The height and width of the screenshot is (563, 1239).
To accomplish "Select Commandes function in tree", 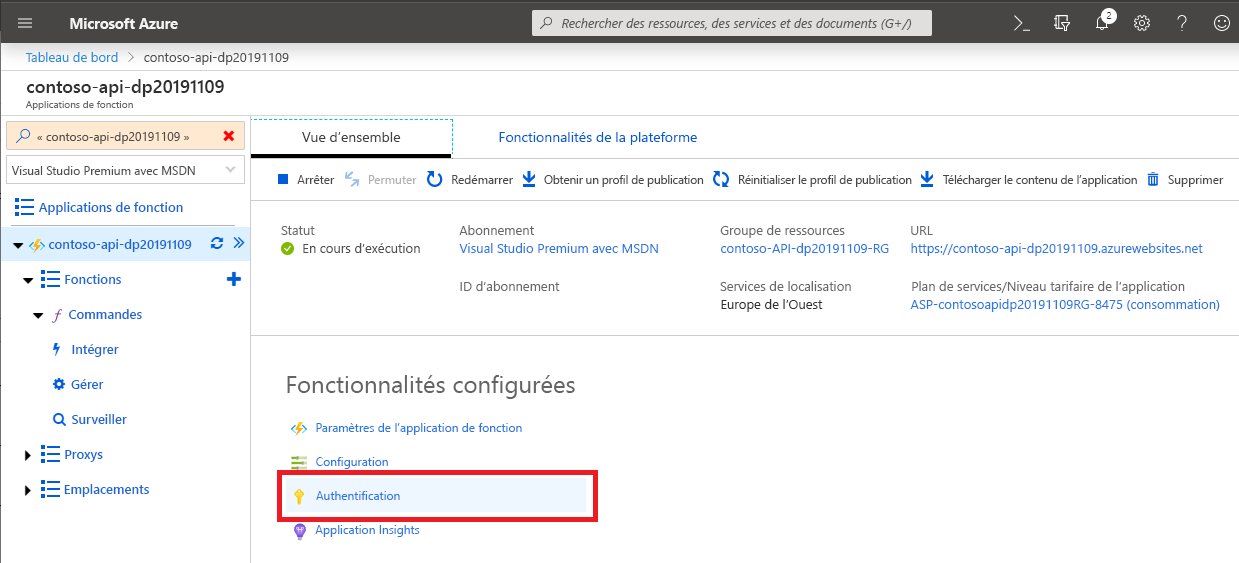I will (105, 314).
